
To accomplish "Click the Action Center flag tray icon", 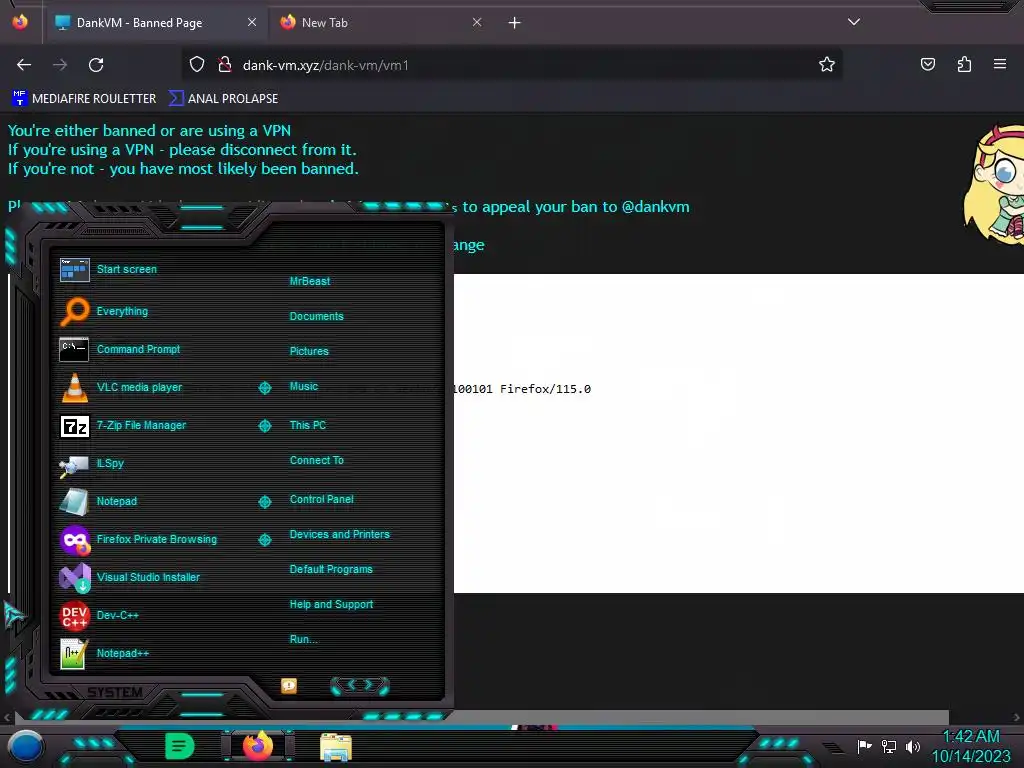I will tap(864, 746).
